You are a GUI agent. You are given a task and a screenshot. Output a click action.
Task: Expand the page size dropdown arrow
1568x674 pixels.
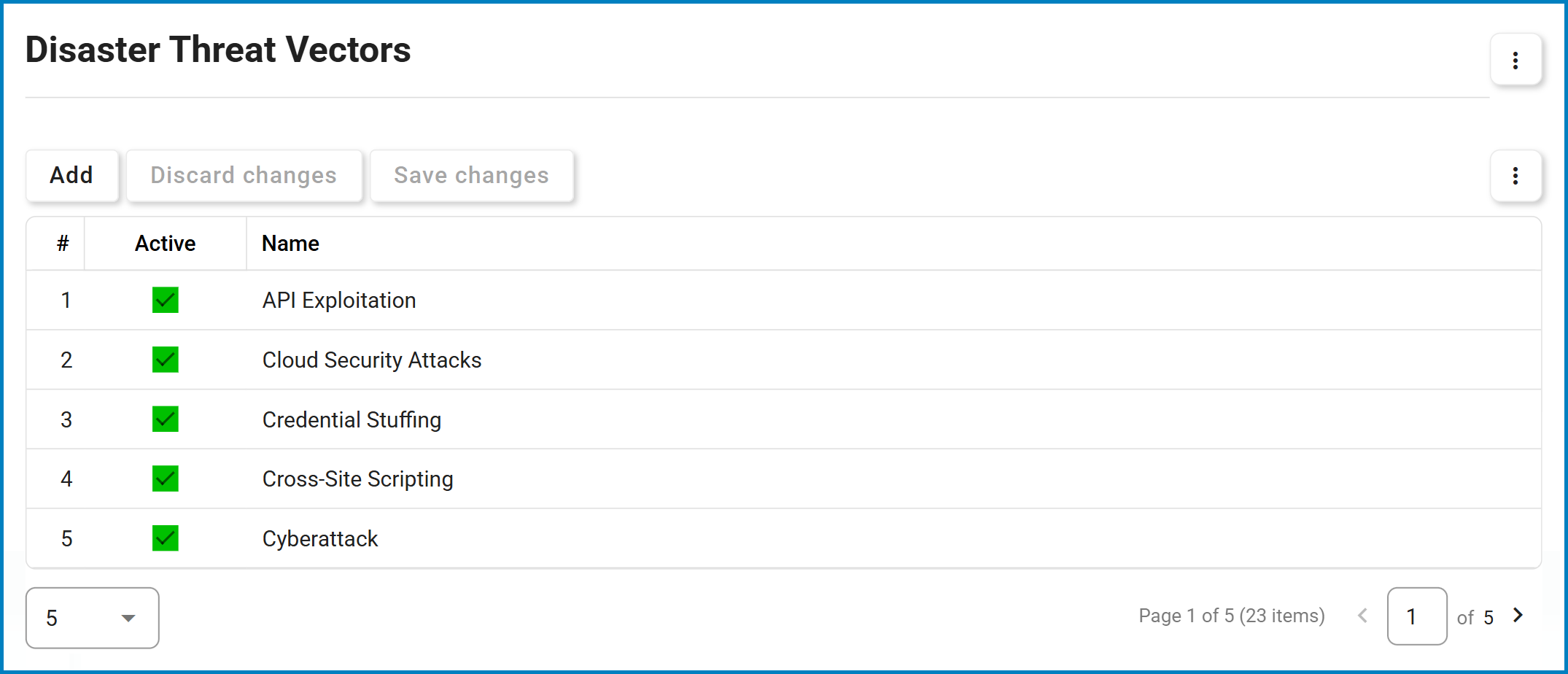[128, 619]
